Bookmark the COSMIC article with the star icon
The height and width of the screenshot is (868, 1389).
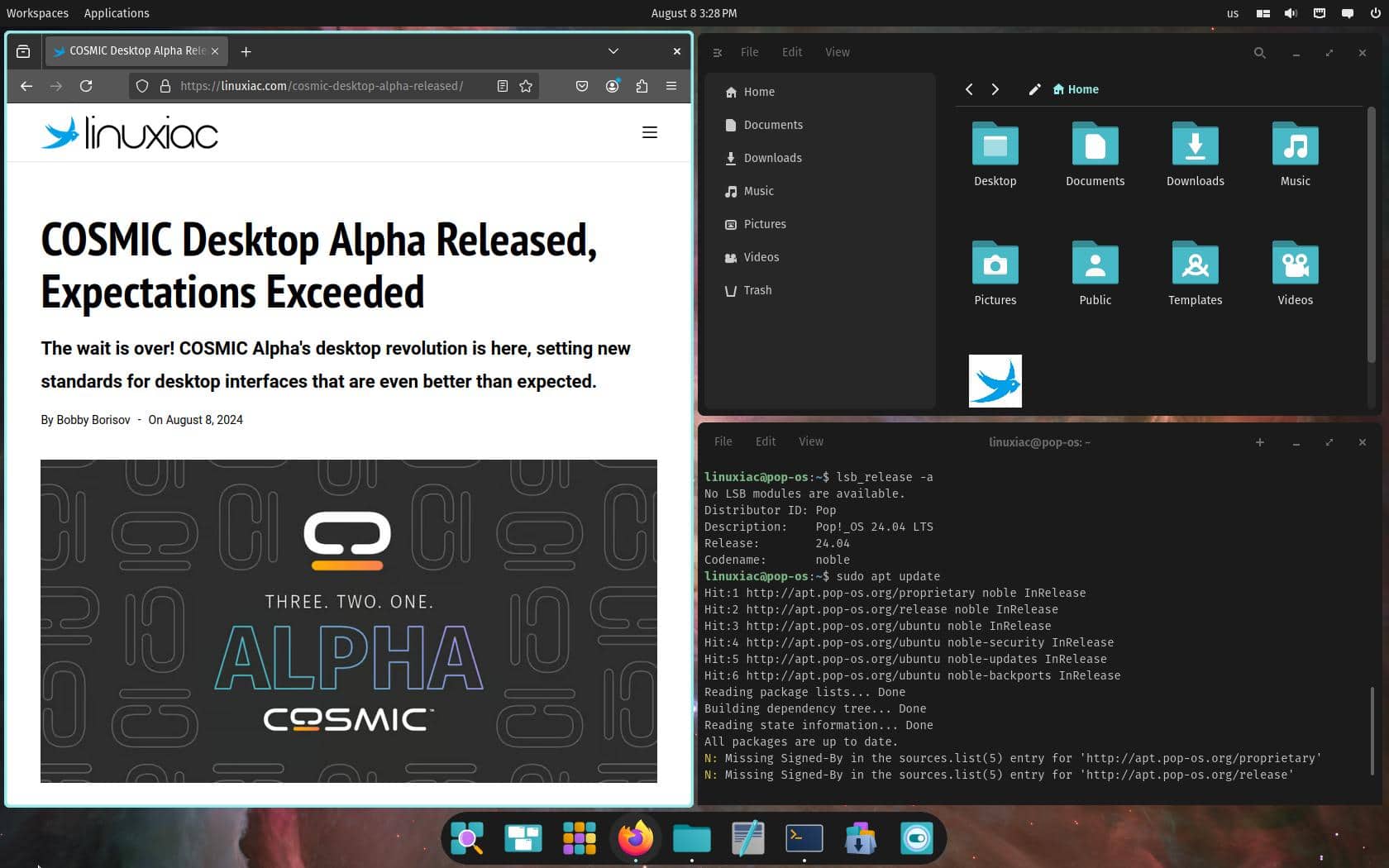tap(526, 85)
